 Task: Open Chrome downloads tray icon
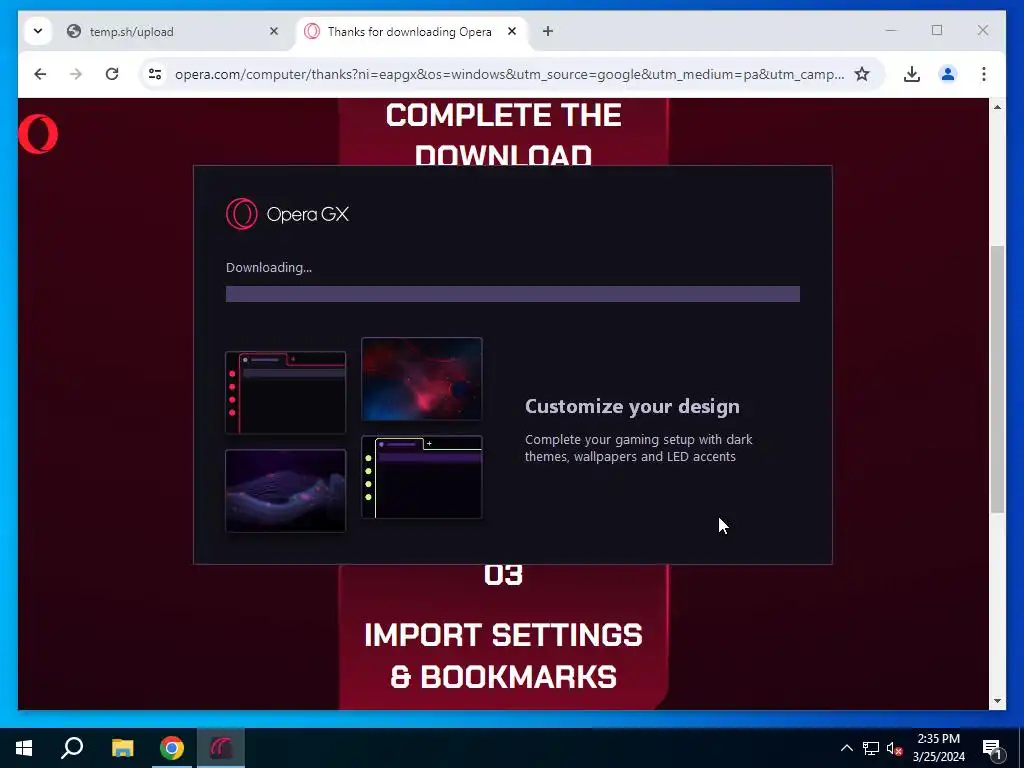(x=912, y=74)
